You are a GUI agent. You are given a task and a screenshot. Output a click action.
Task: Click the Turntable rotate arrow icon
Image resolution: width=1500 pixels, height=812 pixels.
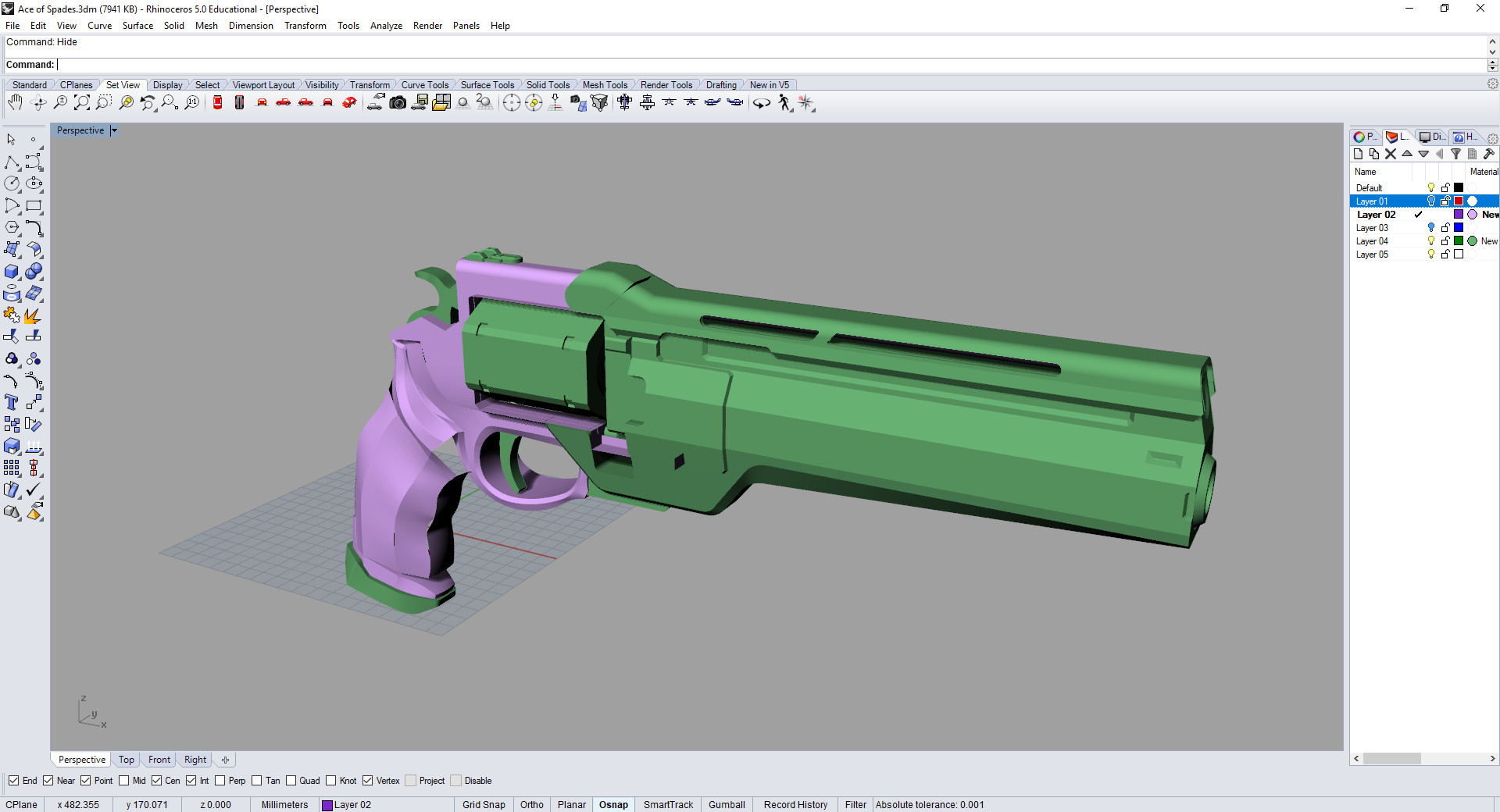pos(762,103)
